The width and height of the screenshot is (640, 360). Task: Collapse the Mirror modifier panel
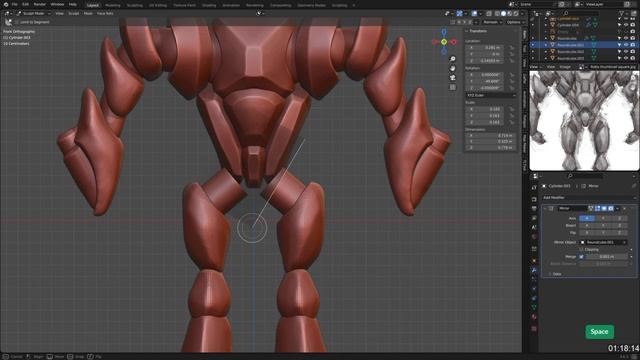click(x=545, y=209)
